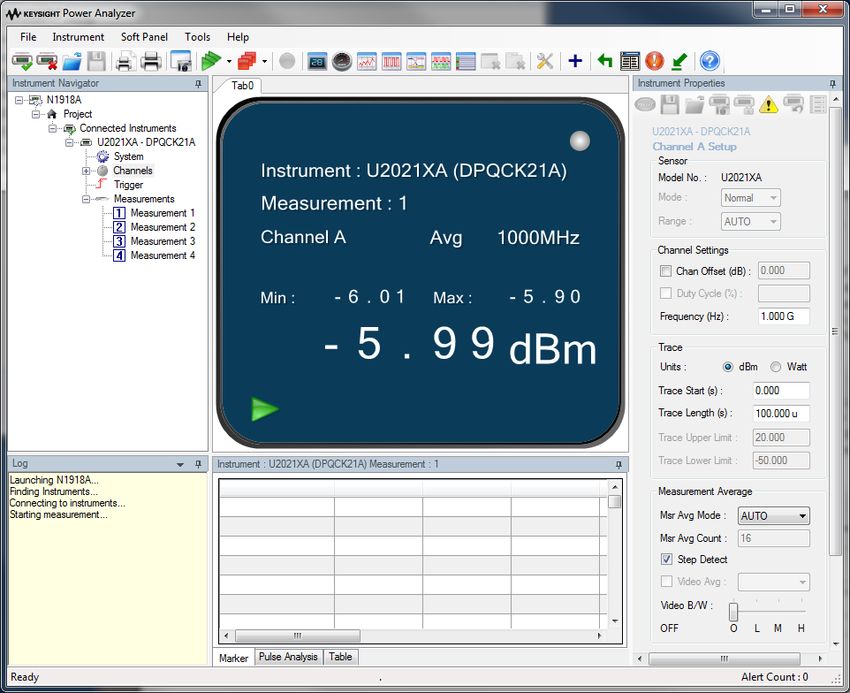Click the connect instrument icon with green check
This screenshot has height=693, width=850.
(22, 61)
